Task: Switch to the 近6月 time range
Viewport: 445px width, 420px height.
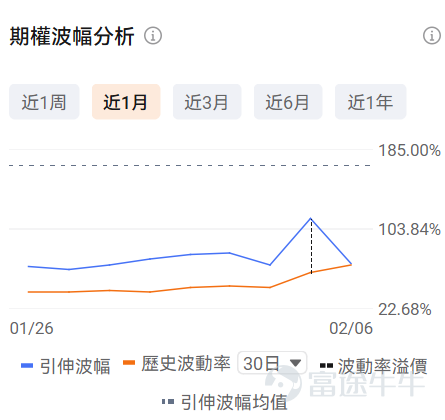Action: [288, 102]
